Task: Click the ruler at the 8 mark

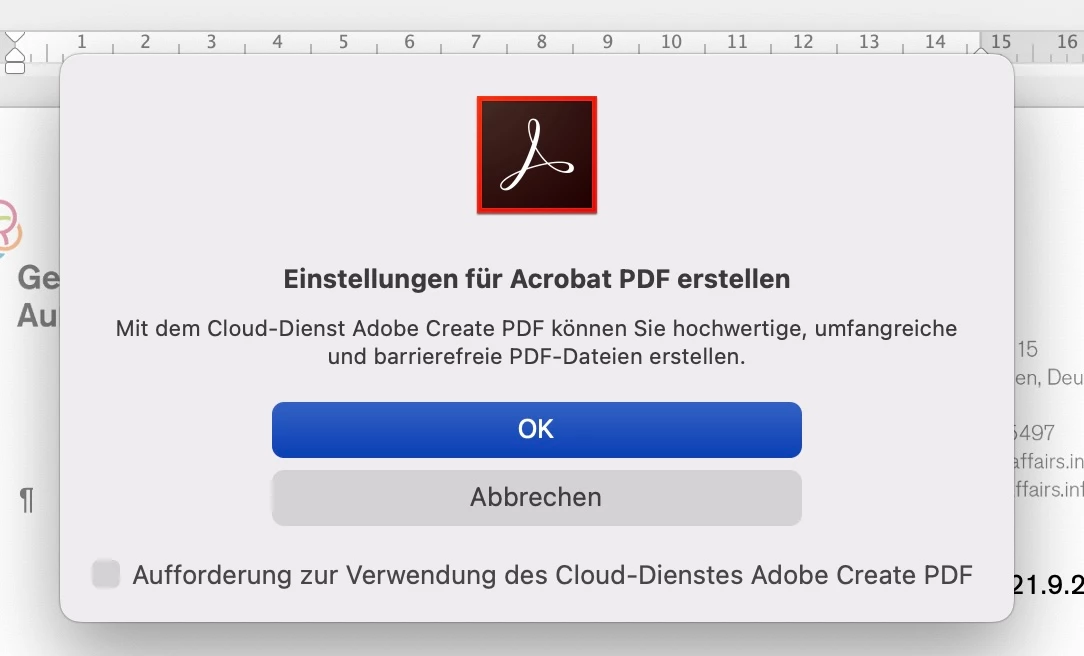Action: [x=542, y=42]
